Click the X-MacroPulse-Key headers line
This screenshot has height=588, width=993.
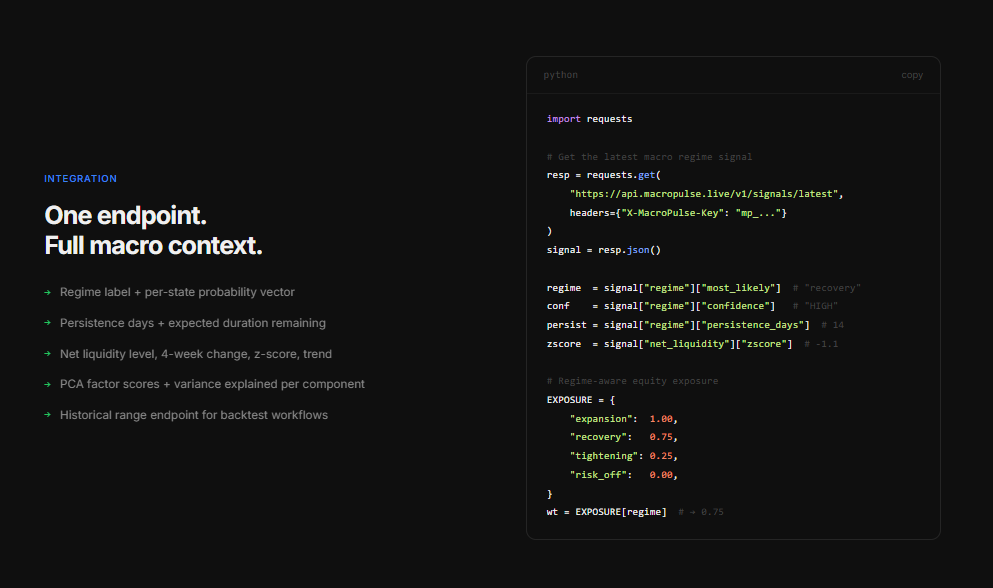[678, 213]
